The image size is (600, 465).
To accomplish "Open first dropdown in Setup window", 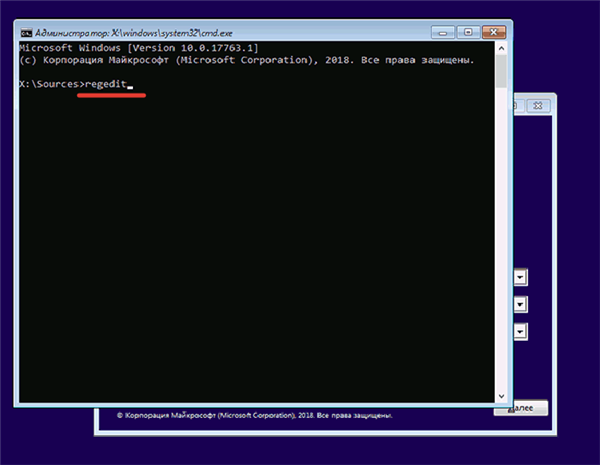I will 520,277.
